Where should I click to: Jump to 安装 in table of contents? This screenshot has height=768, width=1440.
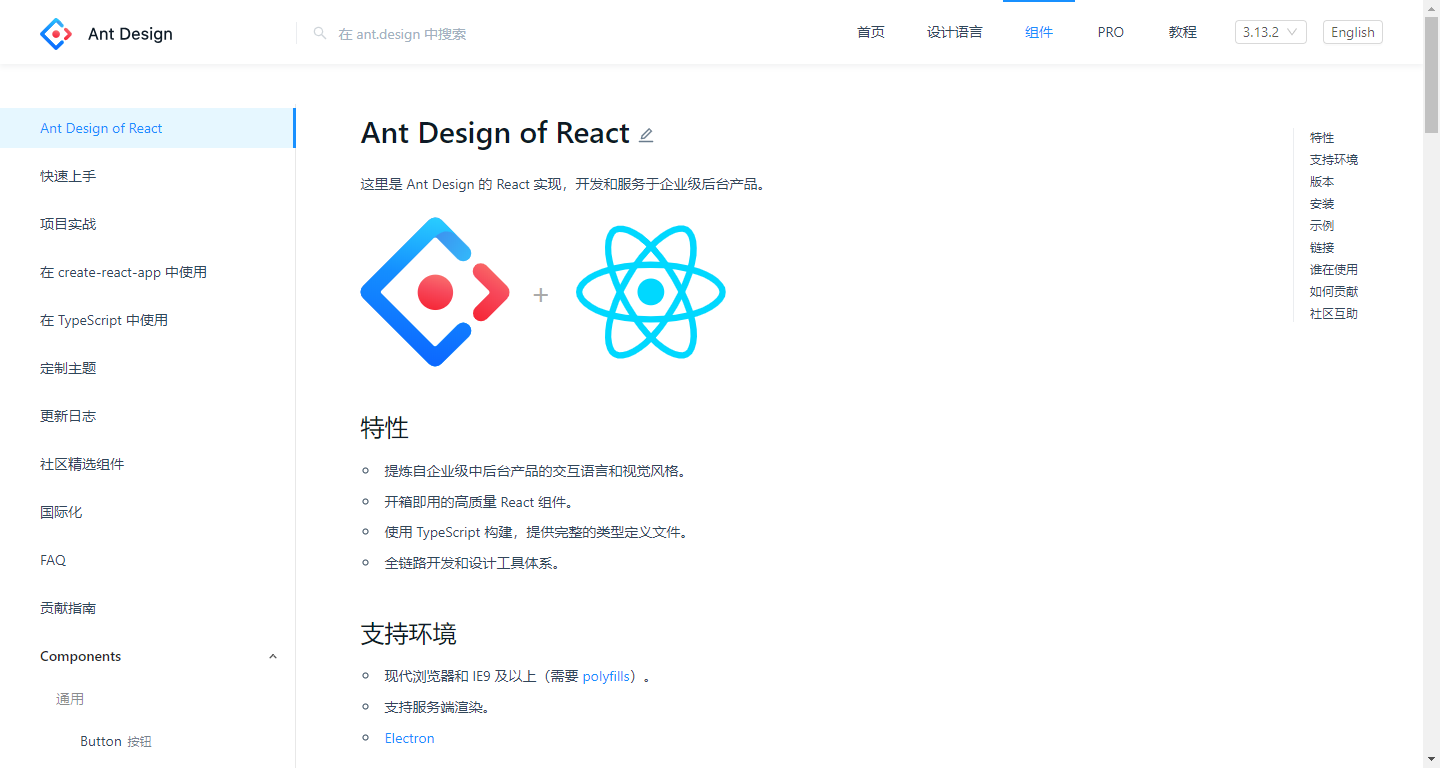(x=1322, y=204)
